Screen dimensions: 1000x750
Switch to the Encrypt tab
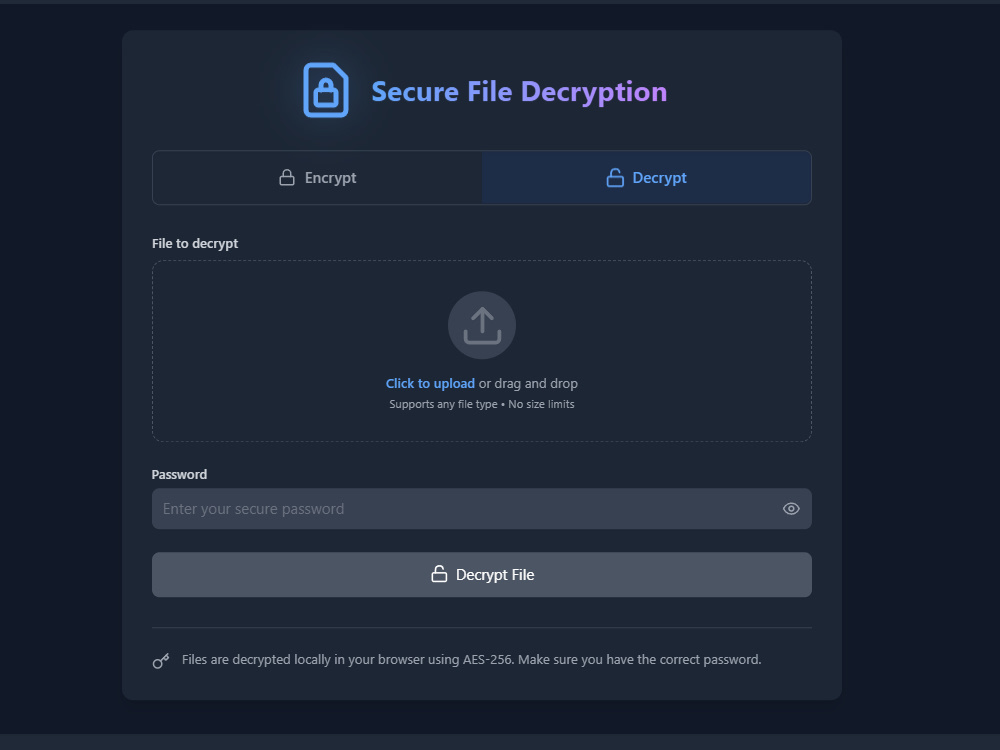tap(318, 177)
